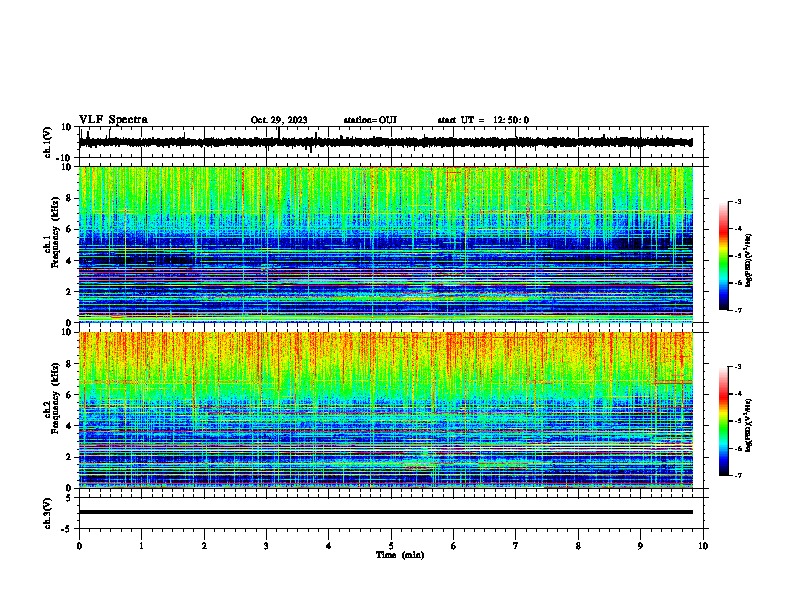The image size is (792, 612).
Task: Select the date text "Oct. 29, 2023"
Action: click(279, 120)
